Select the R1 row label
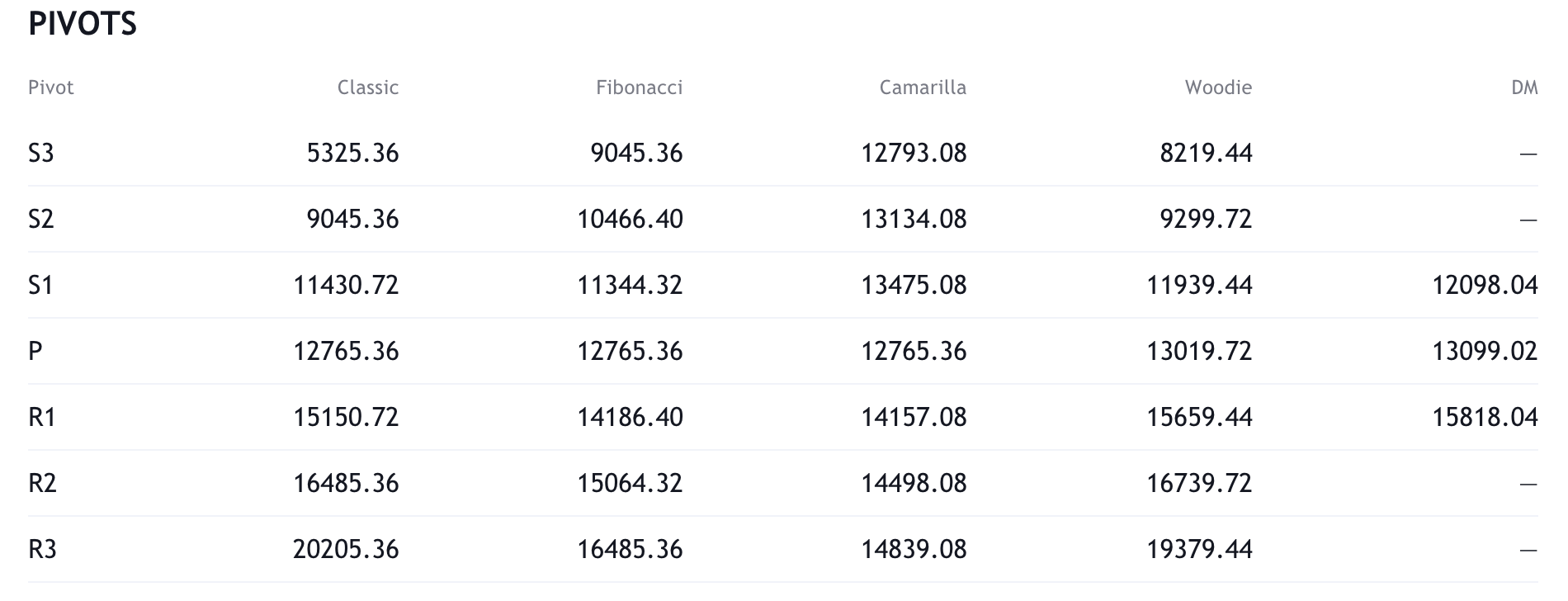This screenshot has height=601, width=1568. click(42, 417)
